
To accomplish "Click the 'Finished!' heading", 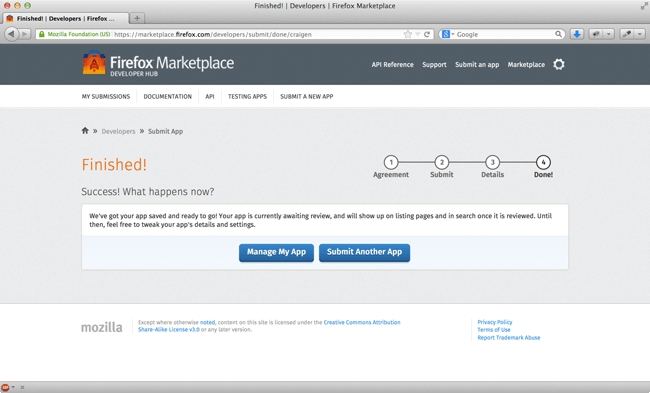I will pyautogui.click(x=114, y=165).
